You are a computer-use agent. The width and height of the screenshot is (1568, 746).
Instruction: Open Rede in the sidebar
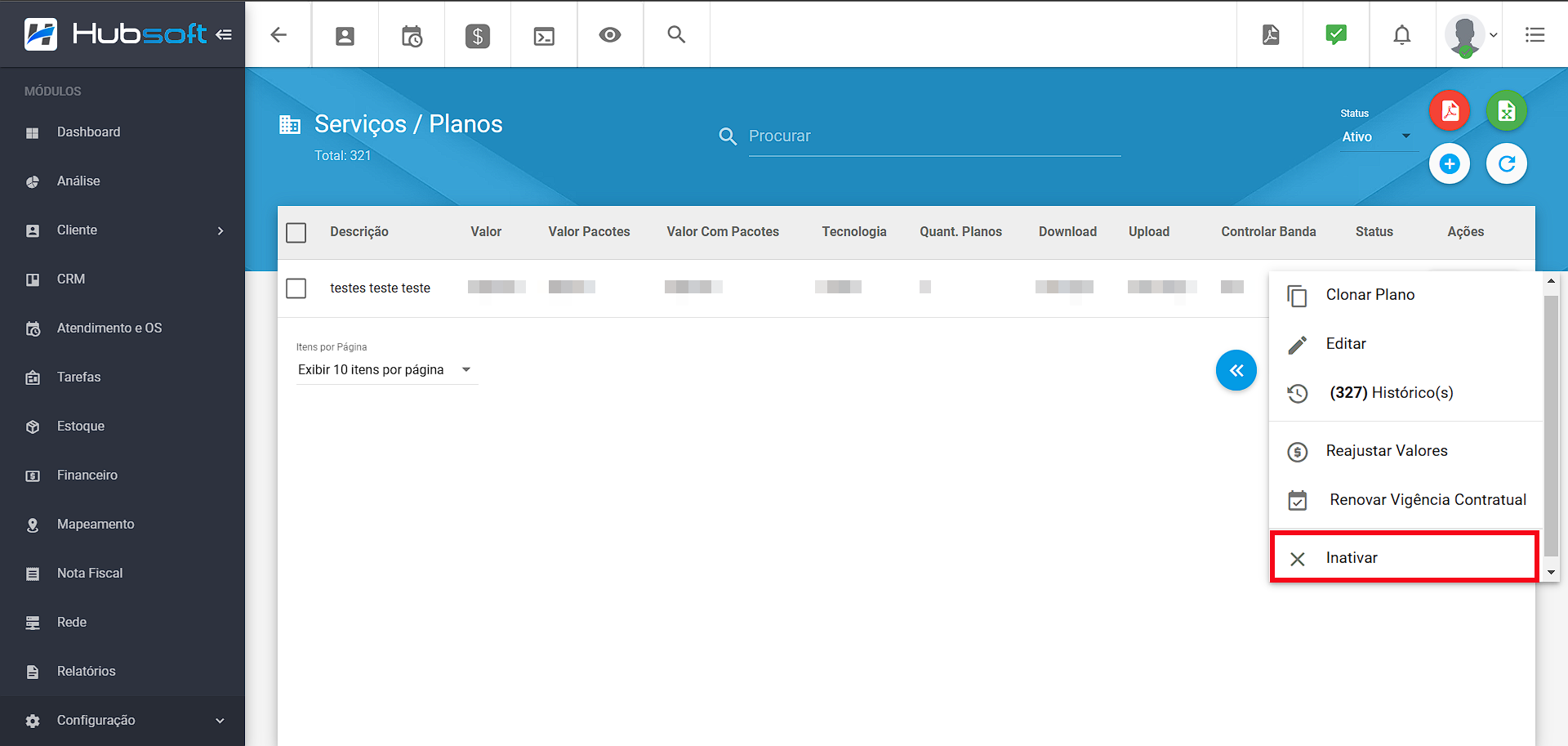pos(122,623)
